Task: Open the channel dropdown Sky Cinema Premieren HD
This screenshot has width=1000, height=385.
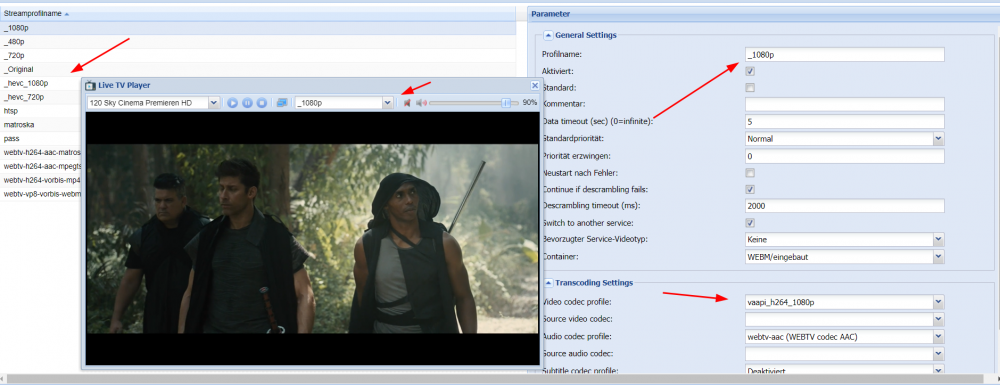Action: click(214, 103)
